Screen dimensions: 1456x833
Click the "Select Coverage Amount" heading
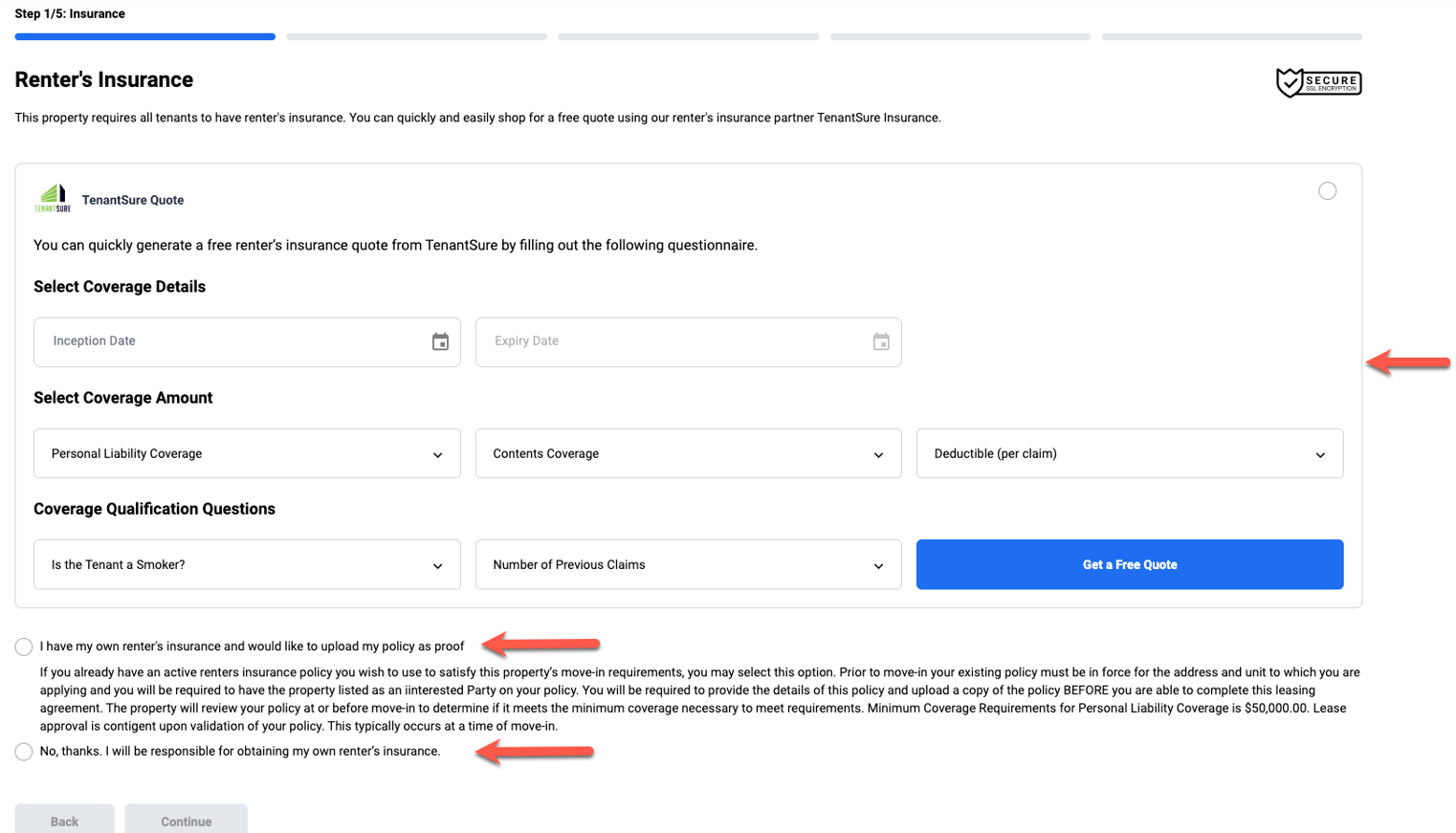tap(123, 398)
